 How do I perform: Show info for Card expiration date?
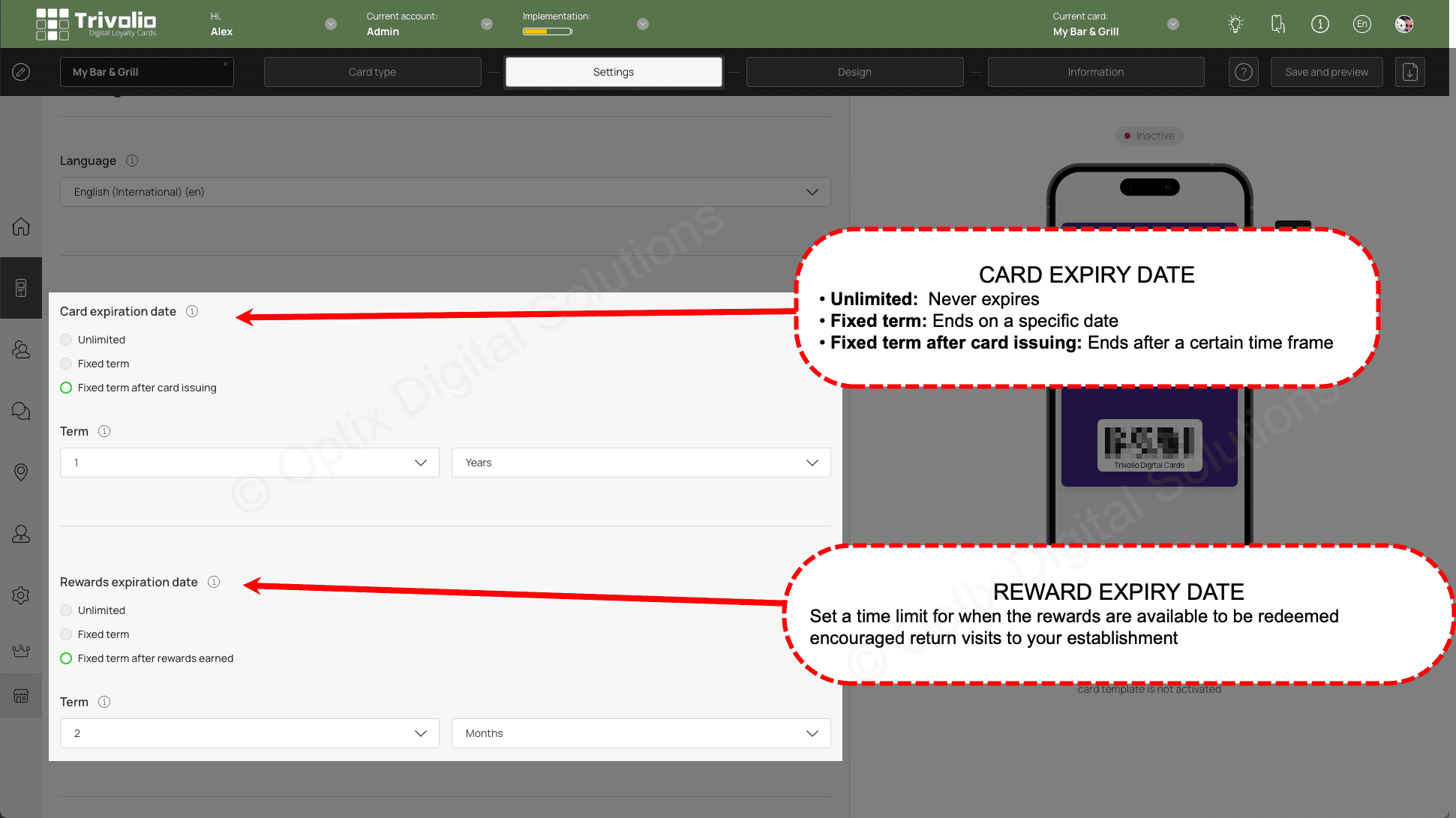pos(192,311)
